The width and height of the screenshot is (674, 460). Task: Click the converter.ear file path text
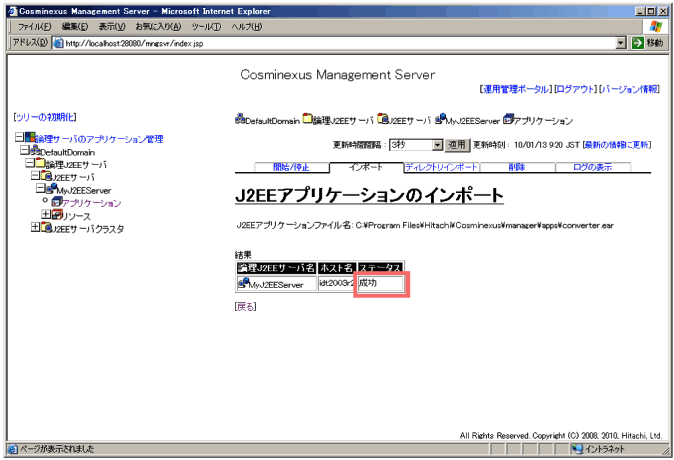pos(484,225)
